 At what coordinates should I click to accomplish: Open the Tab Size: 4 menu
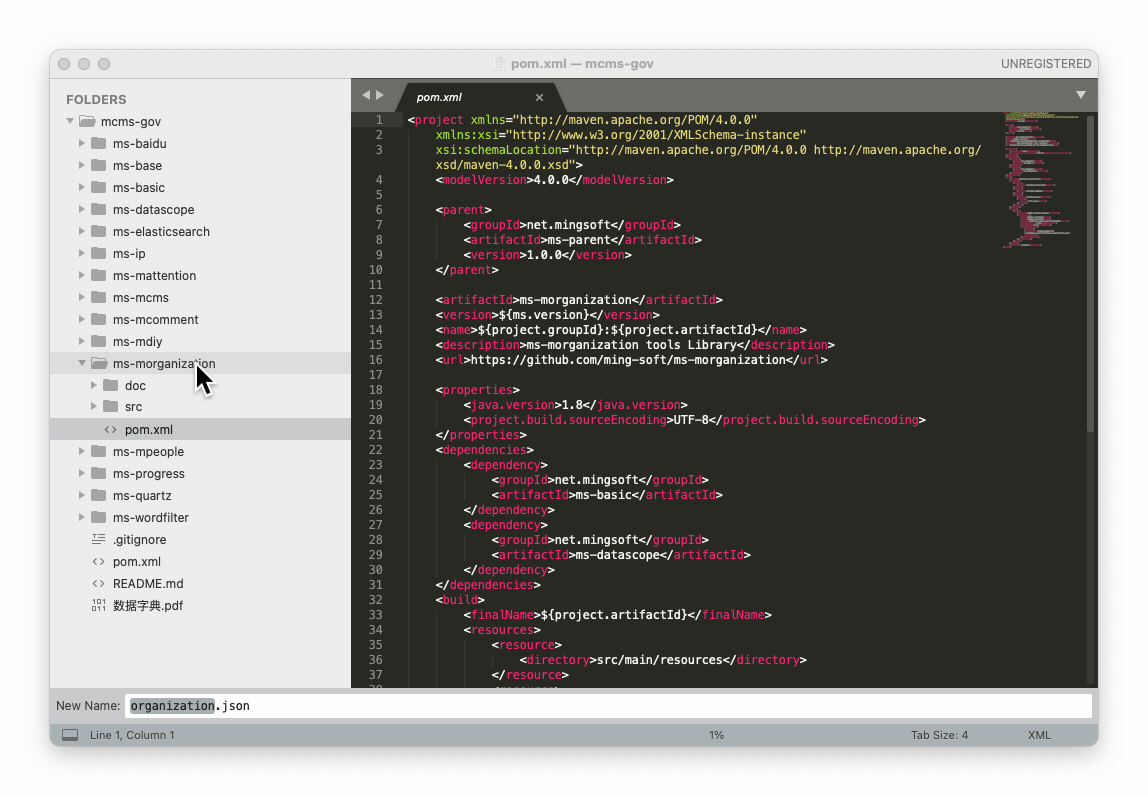pyautogui.click(x=939, y=735)
